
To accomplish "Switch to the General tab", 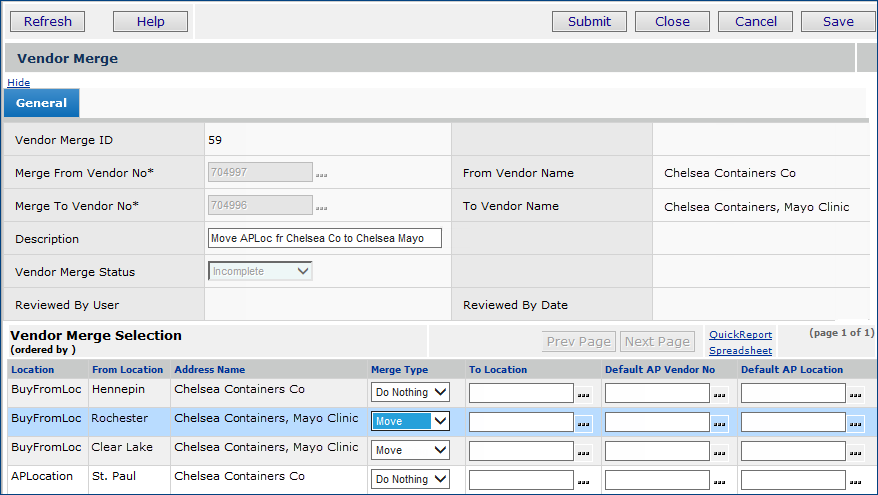I will click(x=41, y=103).
